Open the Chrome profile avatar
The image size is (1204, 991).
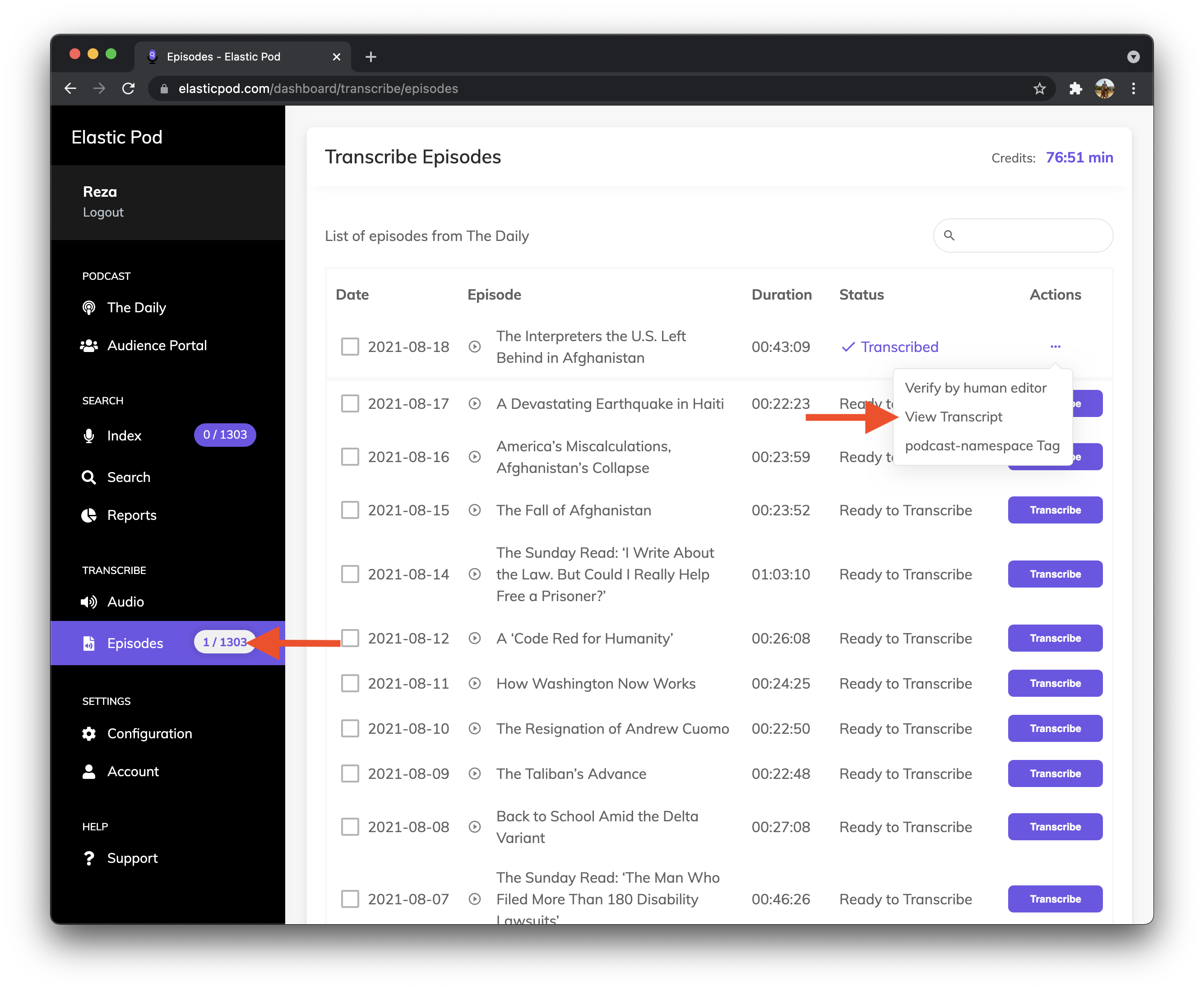tap(1105, 88)
